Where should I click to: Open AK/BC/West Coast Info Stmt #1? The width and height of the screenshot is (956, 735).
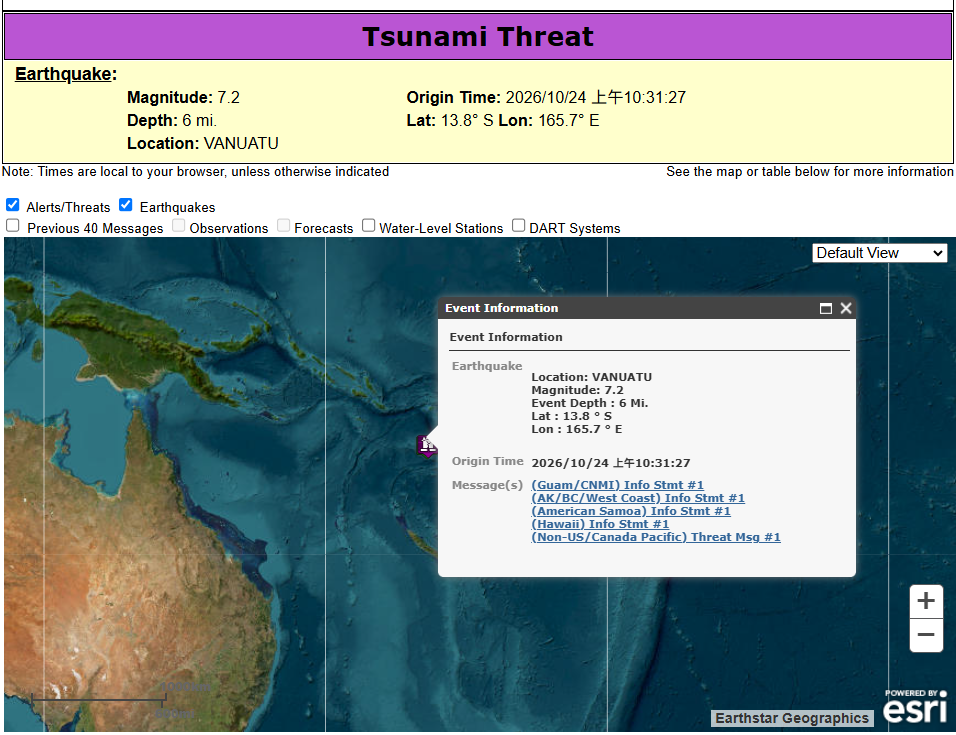(x=638, y=499)
